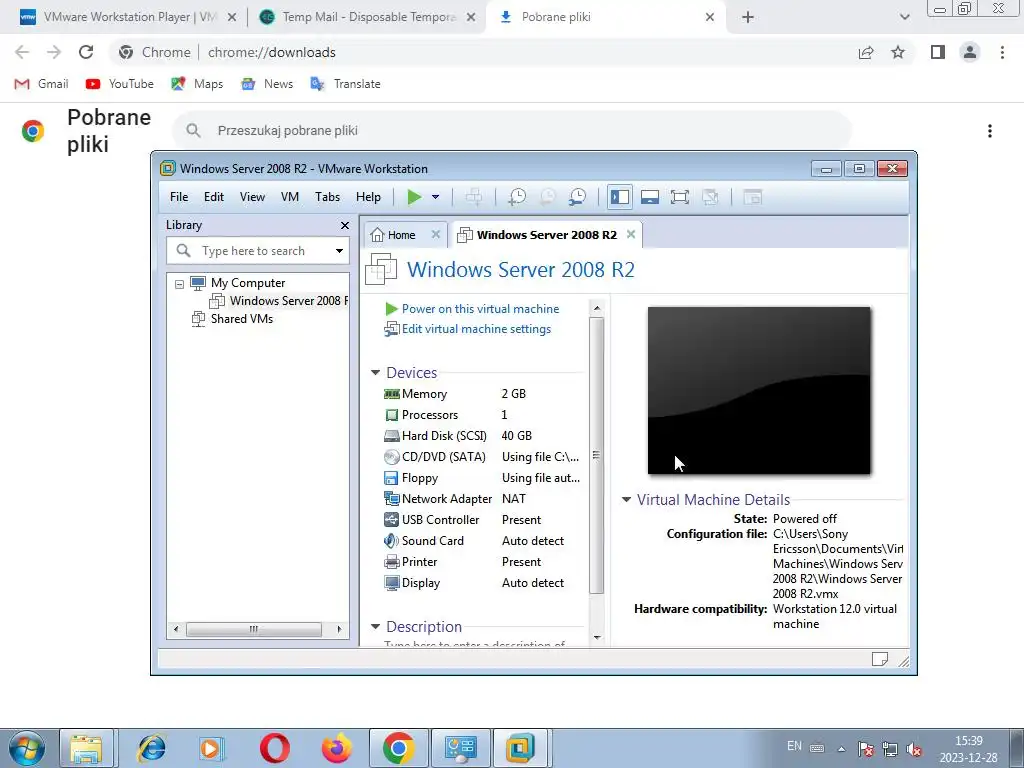This screenshot has width=1024, height=768.
Task: Open the Snapshot Manager toolbar icon
Action: pos(577,197)
